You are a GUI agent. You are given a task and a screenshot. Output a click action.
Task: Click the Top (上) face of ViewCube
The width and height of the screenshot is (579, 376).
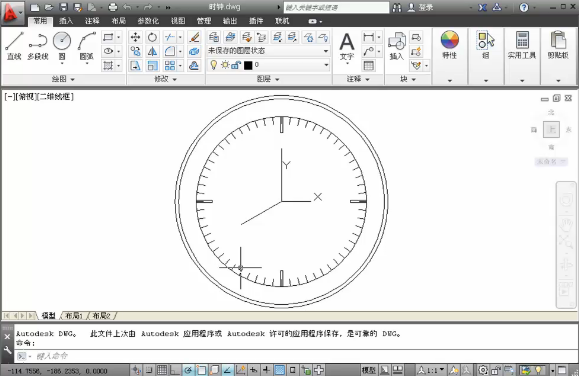tap(551, 129)
